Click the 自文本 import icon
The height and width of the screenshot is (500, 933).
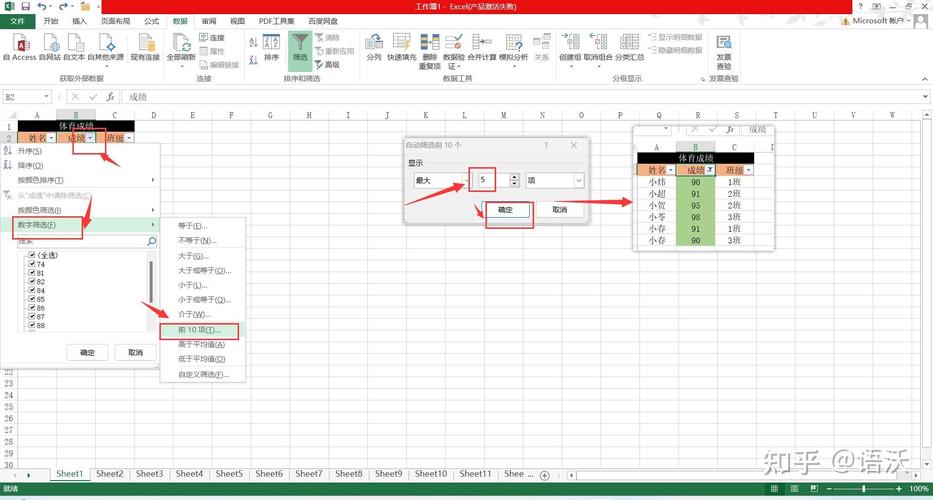tap(74, 48)
